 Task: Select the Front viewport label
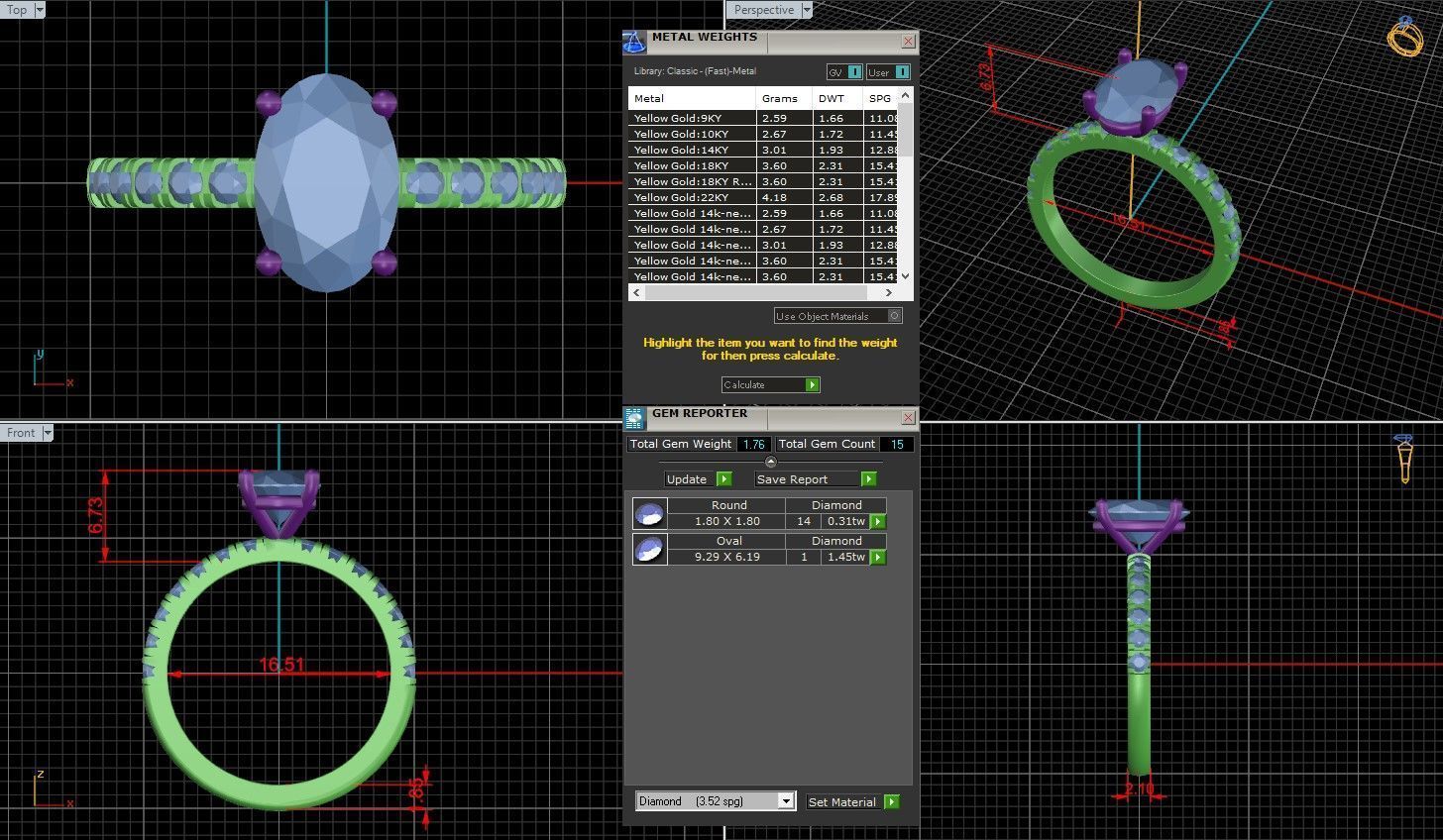[x=21, y=433]
